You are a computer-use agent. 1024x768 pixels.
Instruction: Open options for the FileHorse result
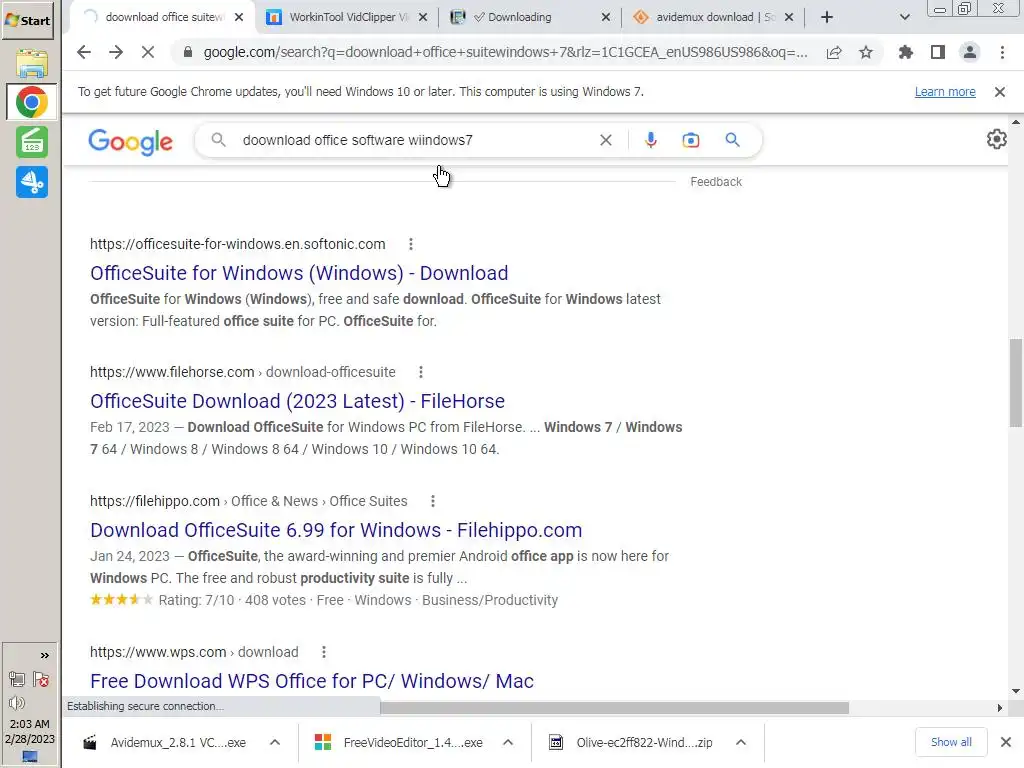[x=421, y=372]
